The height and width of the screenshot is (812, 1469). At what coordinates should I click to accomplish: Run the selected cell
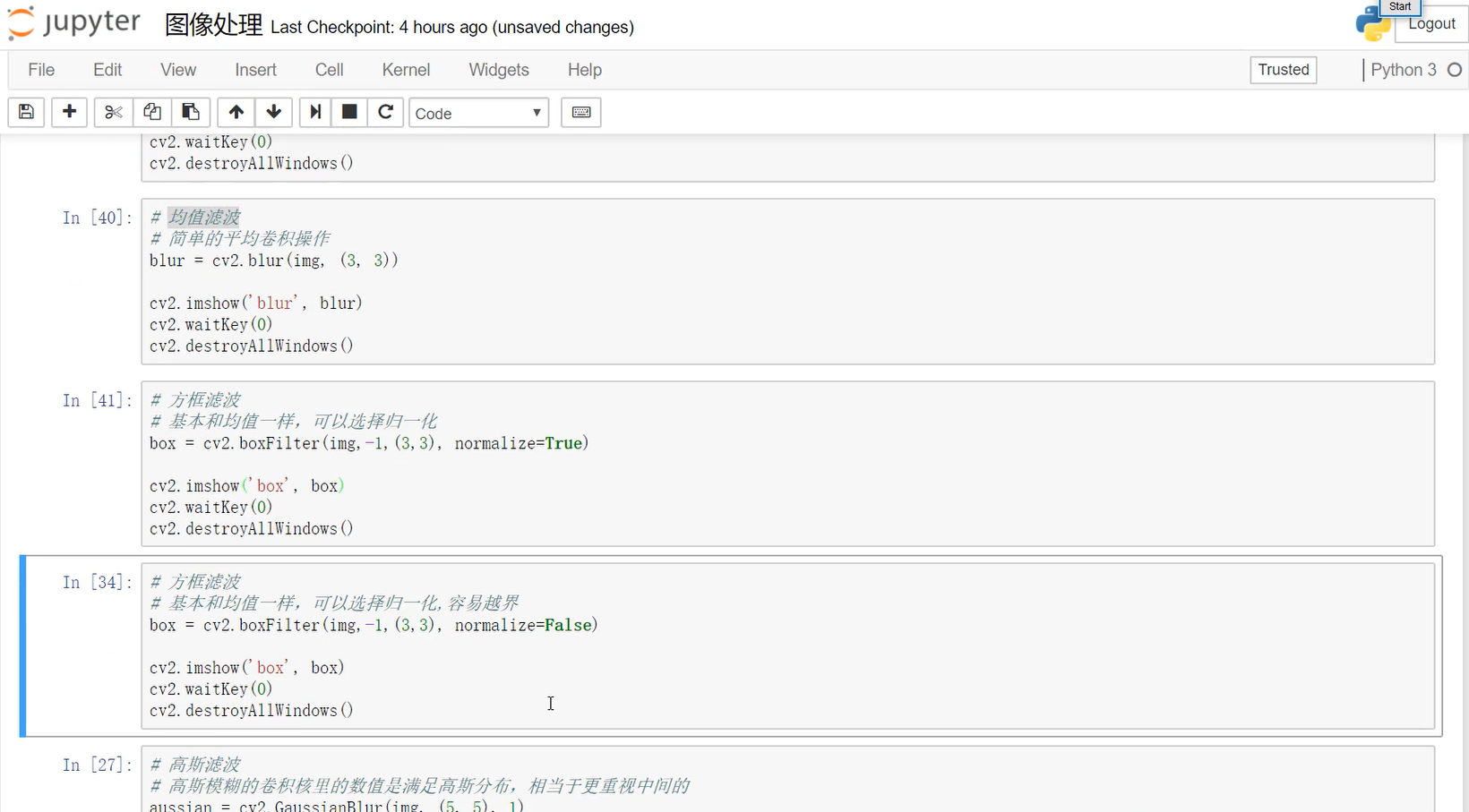(x=315, y=112)
